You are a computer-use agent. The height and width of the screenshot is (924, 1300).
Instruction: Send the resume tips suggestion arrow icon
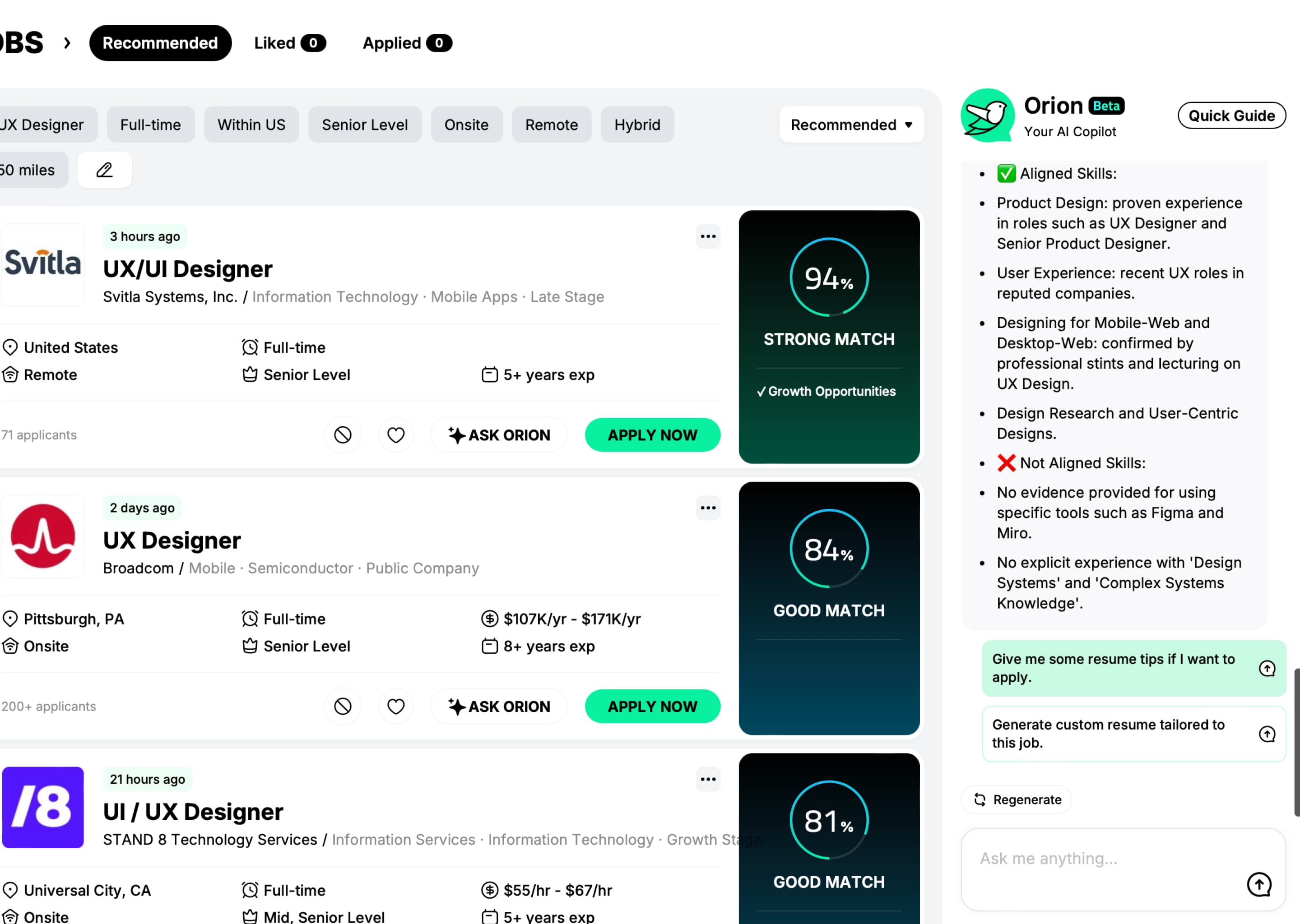[1267, 668]
